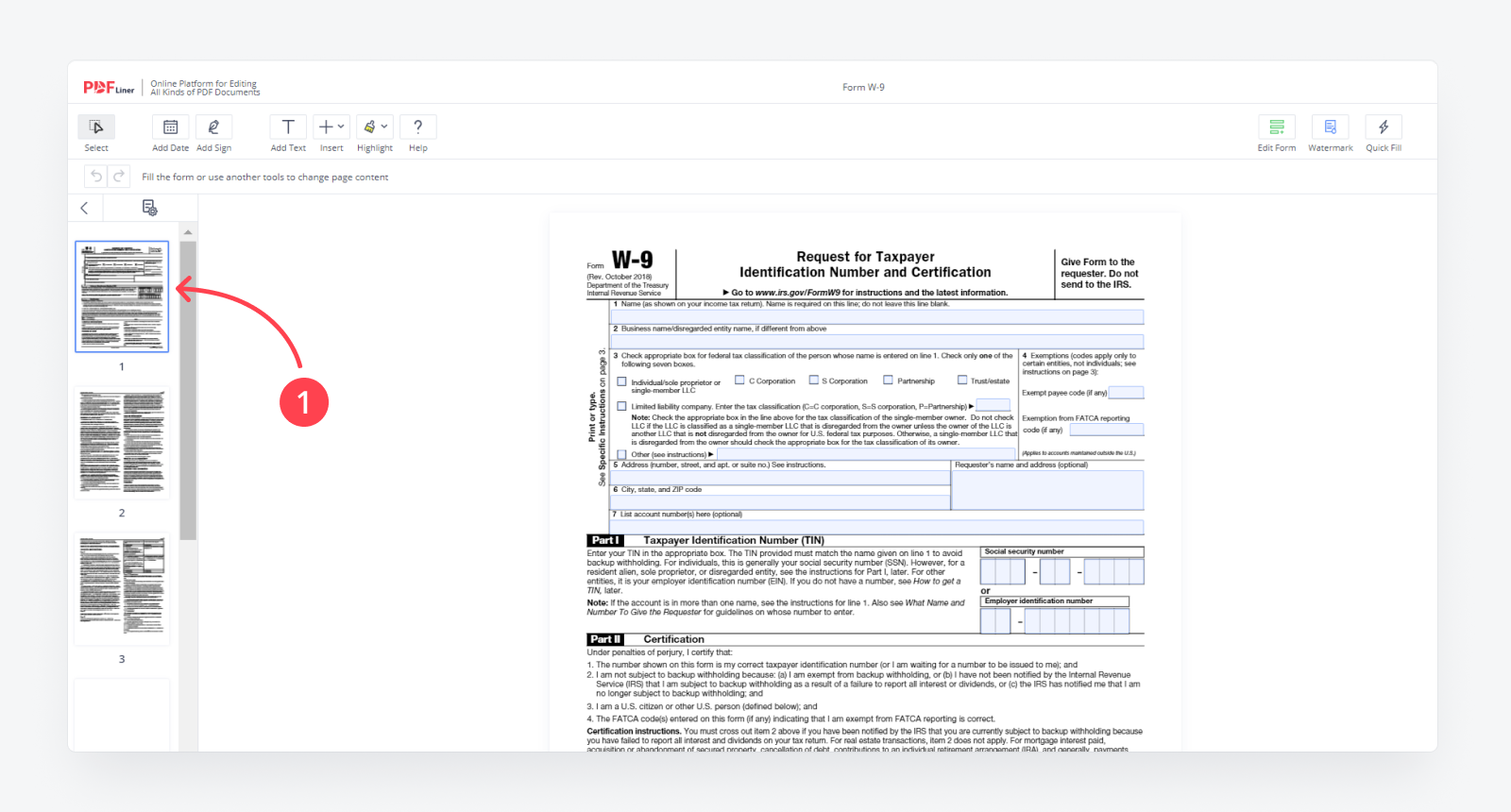Click the Exempt payee code field
The height and width of the screenshot is (812, 1511).
click(x=1126, y=393)
